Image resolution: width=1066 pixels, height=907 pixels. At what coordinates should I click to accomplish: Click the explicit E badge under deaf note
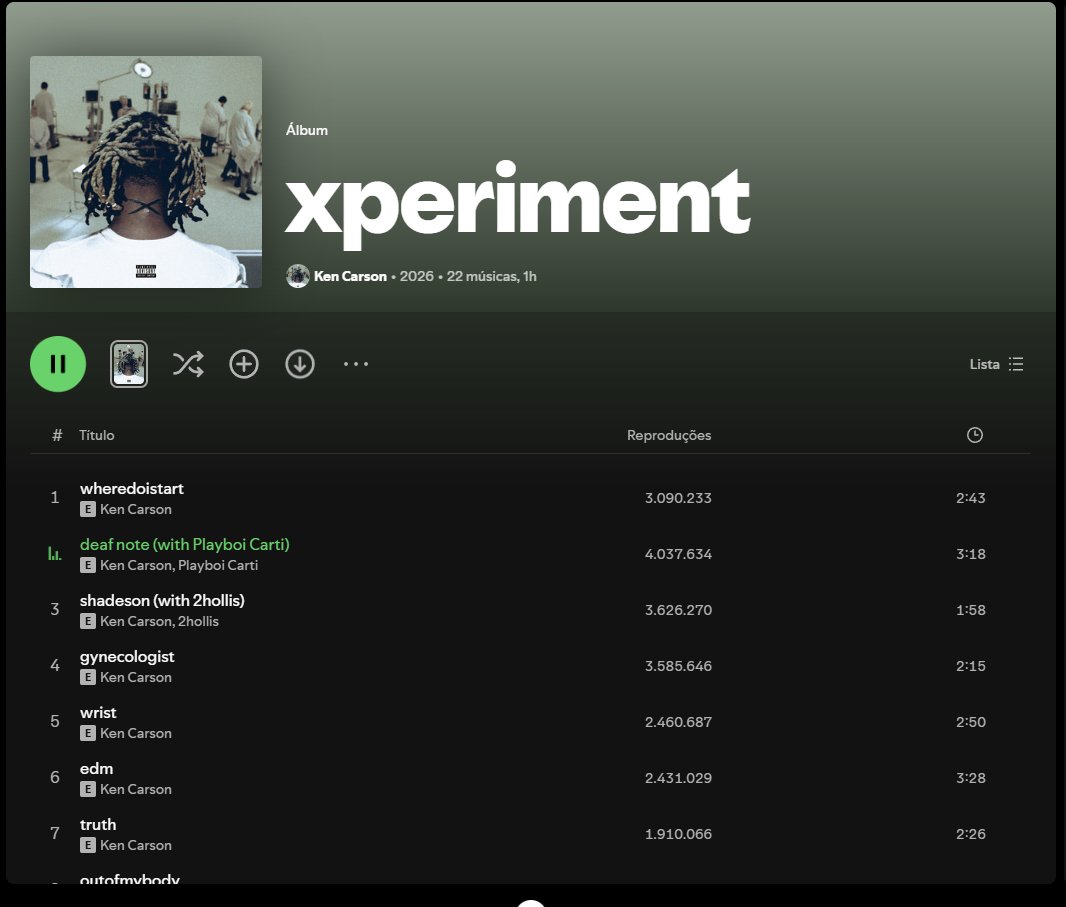[88, 565]
